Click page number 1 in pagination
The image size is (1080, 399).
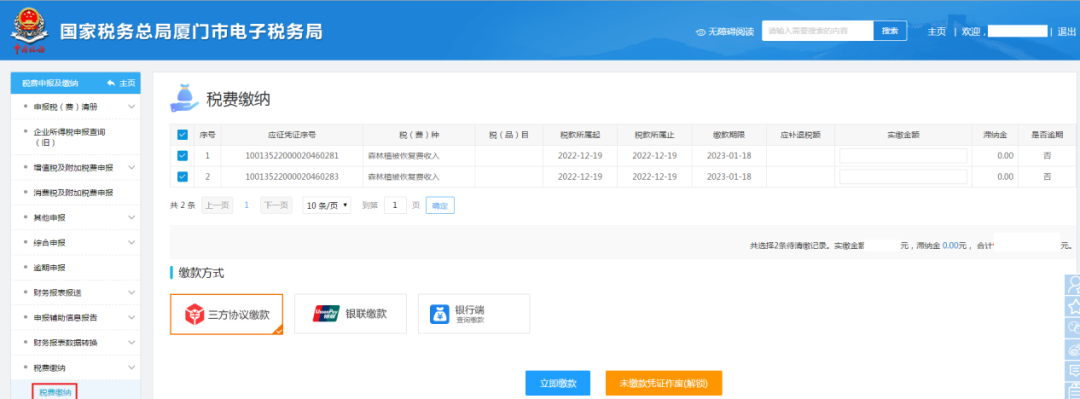pyautogui.click(x=247, y=205)
